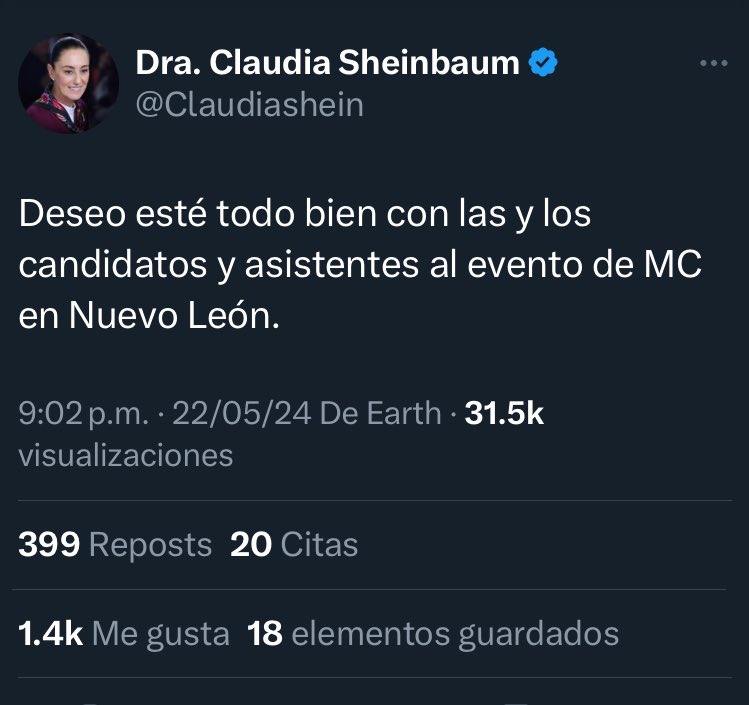Click the @Claudiashein handle
749x705 pixels.
pos(250,105)
